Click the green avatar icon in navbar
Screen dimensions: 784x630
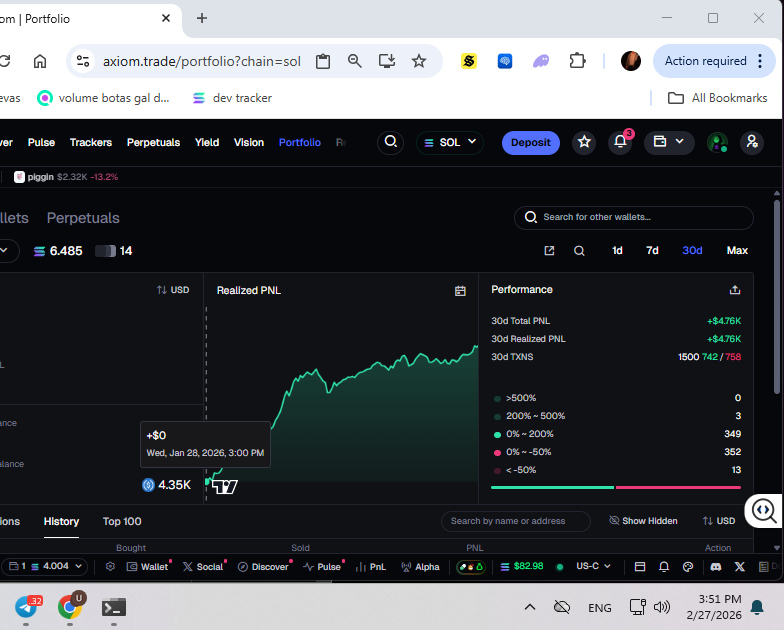[x=718, y=142]
